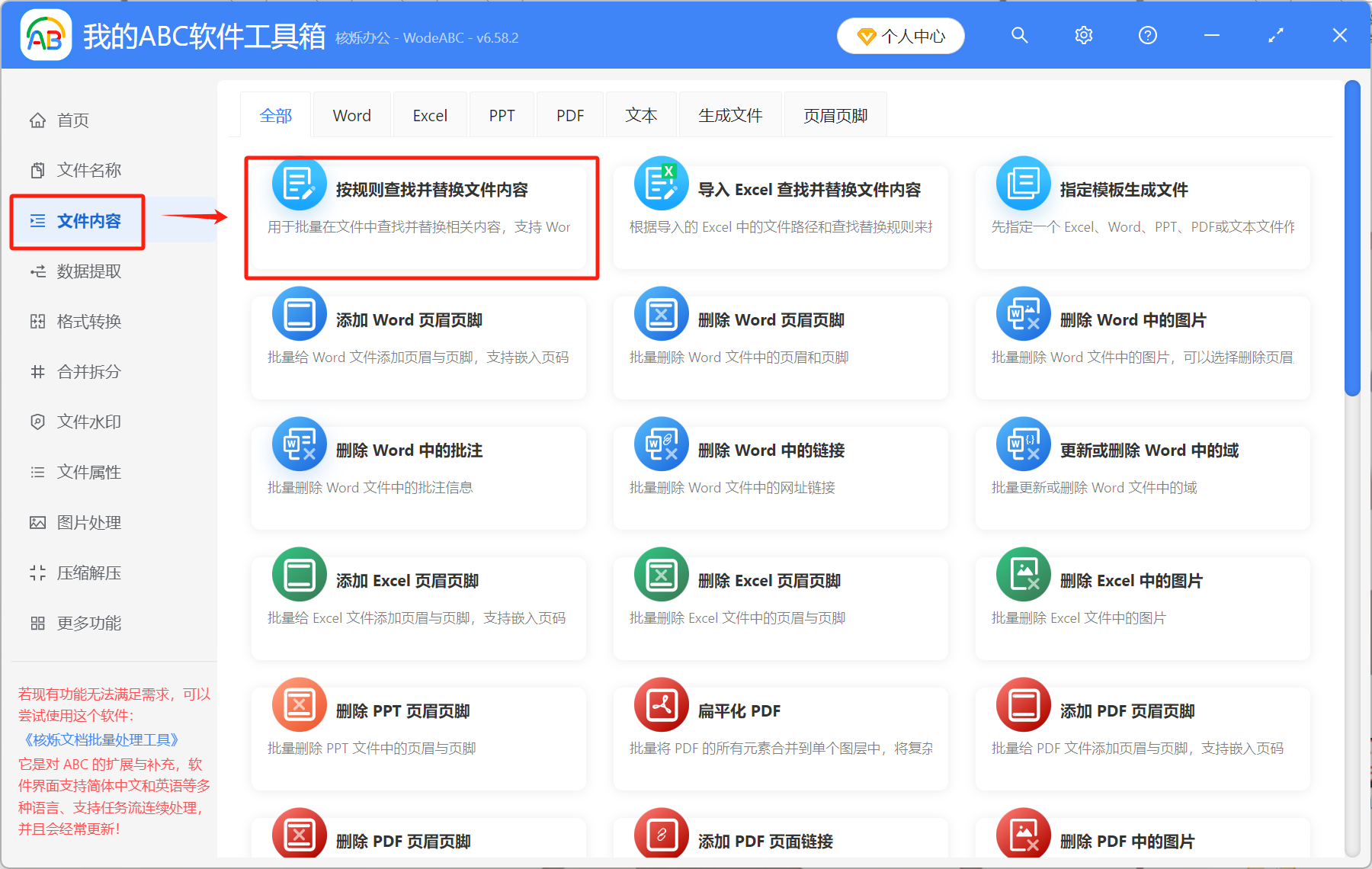Switch to the Word tab
This screenshot has width=1372, height=869.
point(351,114)
